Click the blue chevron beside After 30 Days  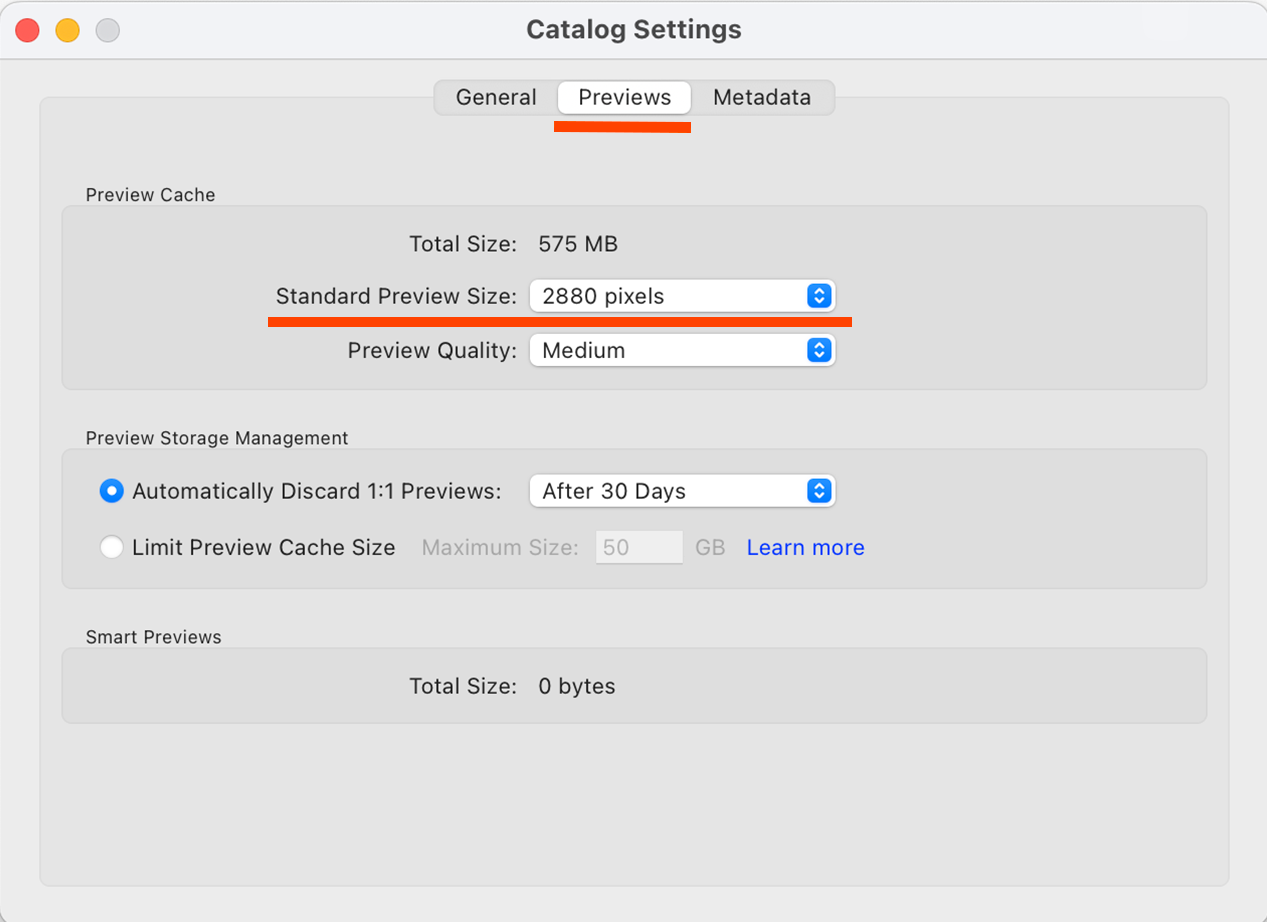(819, 491)
